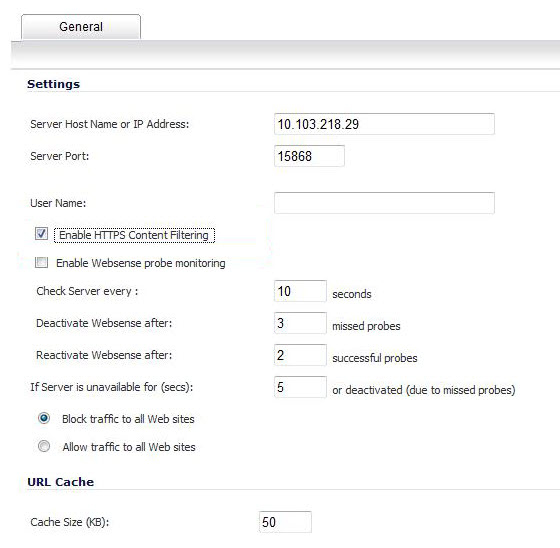The height and width of the screenshot is (548, 560).
Task: Click the Check Server every seconds field
Action: pyautogui.click(x=300, y=291)
